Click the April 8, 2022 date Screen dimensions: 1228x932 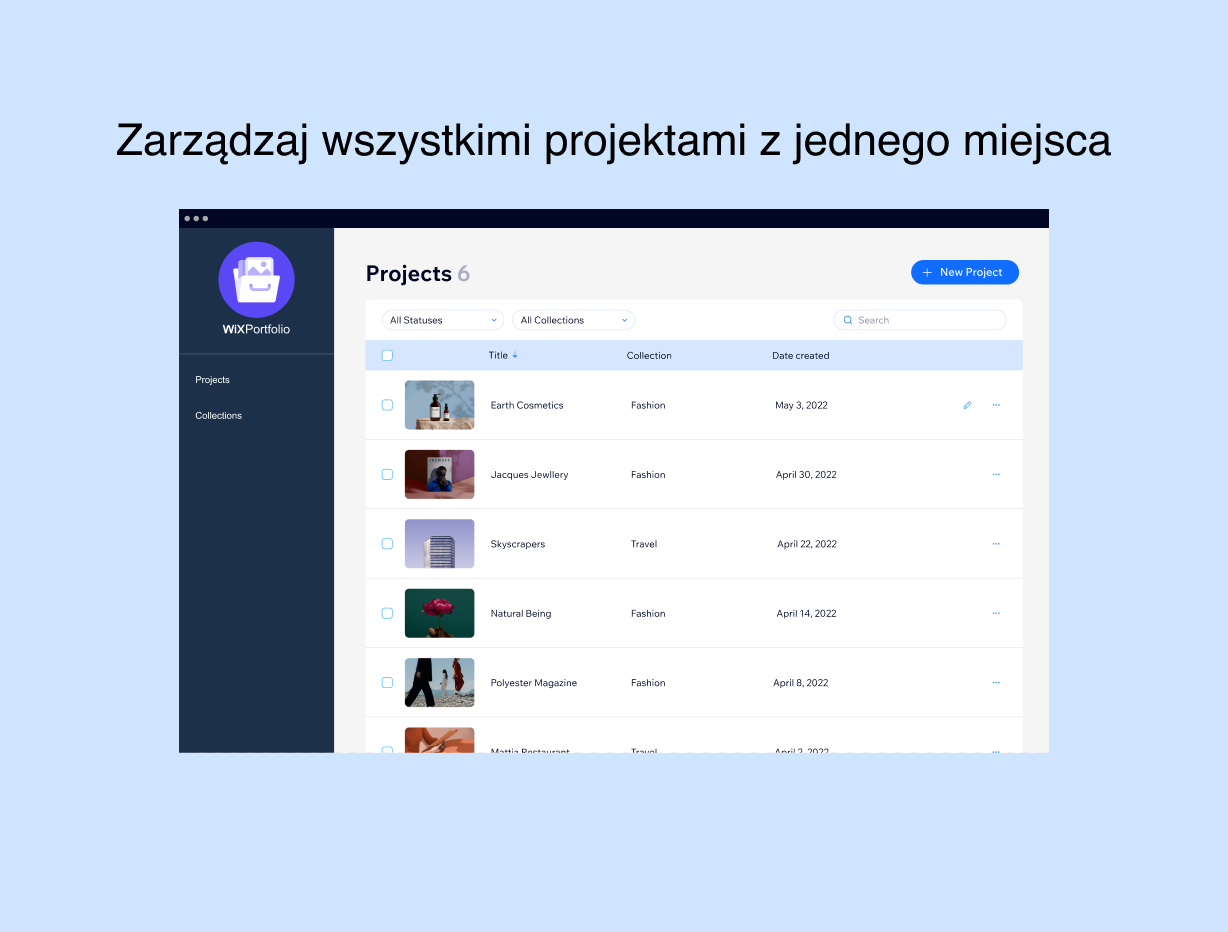801,682
